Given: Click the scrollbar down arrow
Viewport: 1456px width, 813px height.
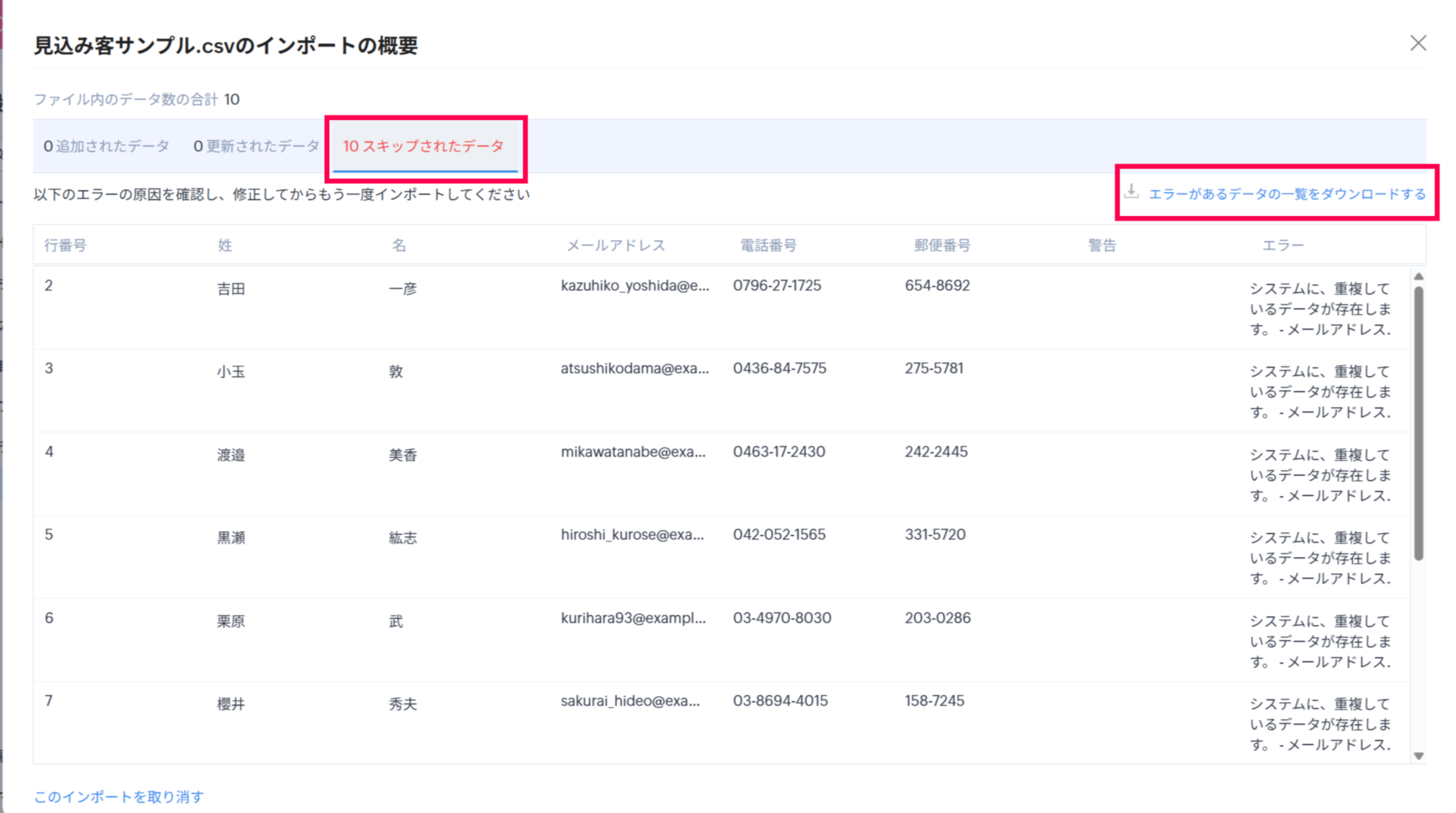Looking at the screenshot, I should click(1418, 755).
